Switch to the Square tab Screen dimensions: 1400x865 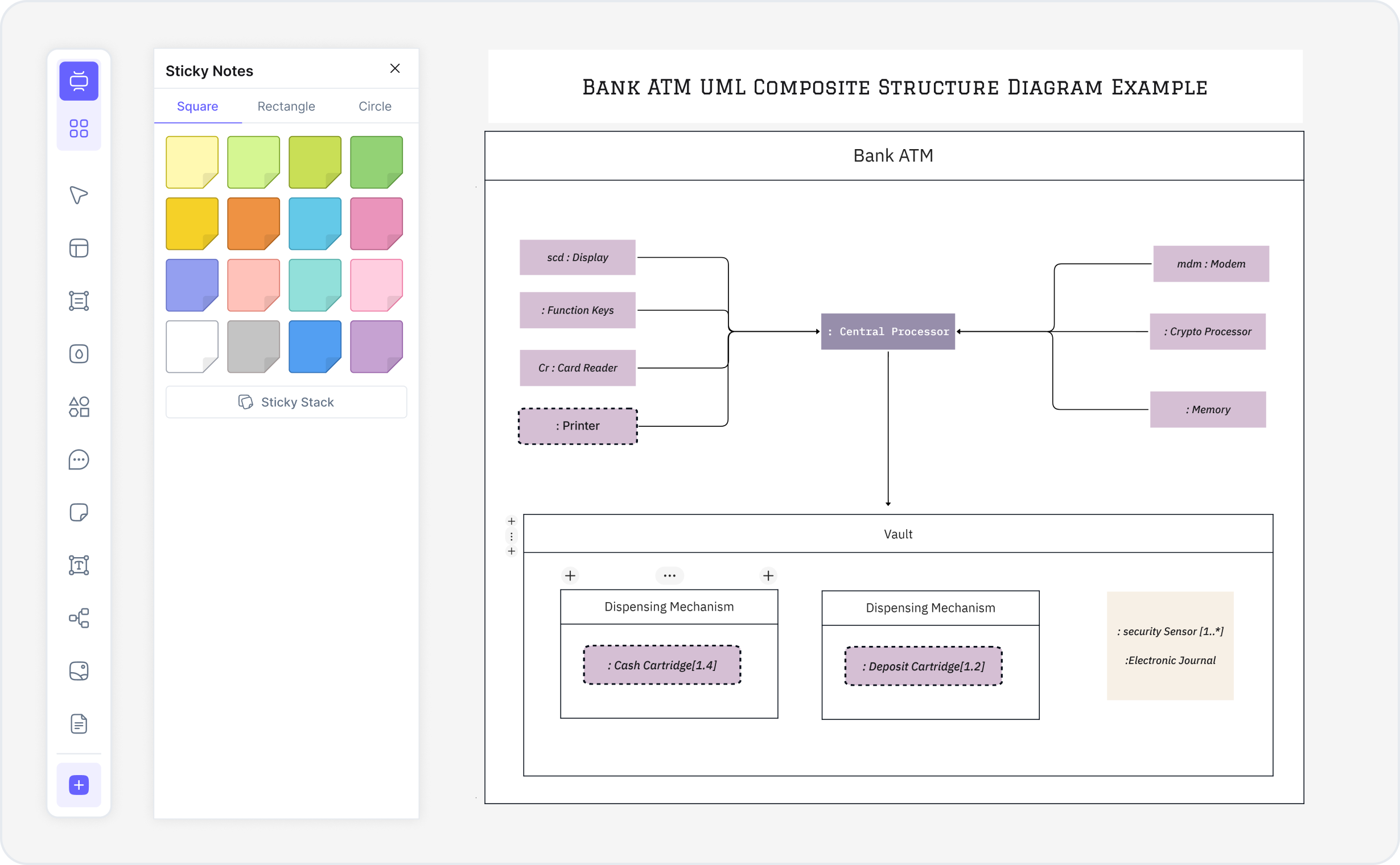point(197,106)
